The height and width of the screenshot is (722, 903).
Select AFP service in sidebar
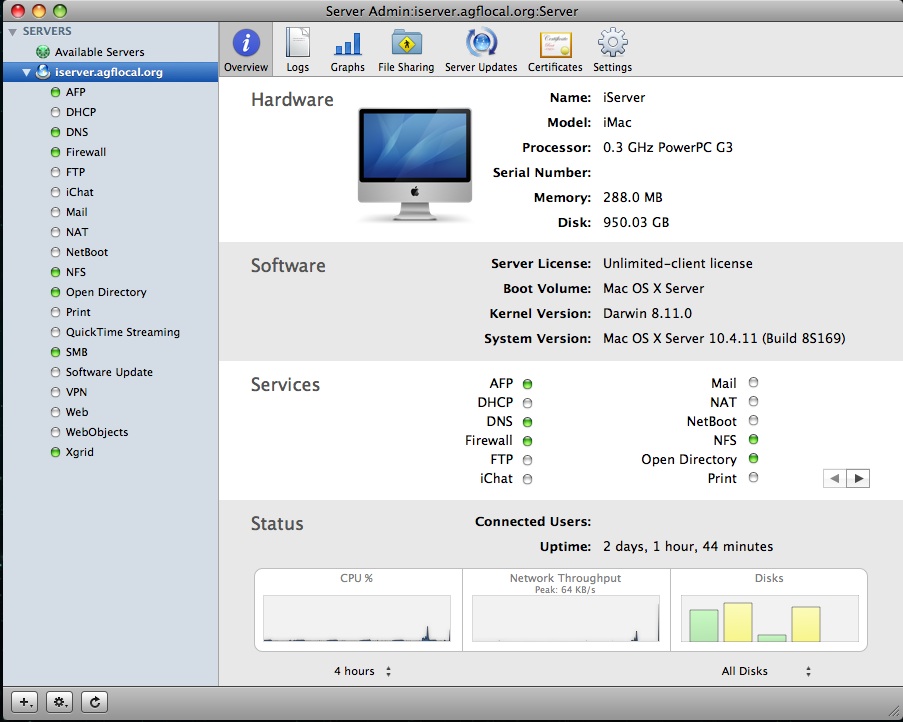pos(111,92)
